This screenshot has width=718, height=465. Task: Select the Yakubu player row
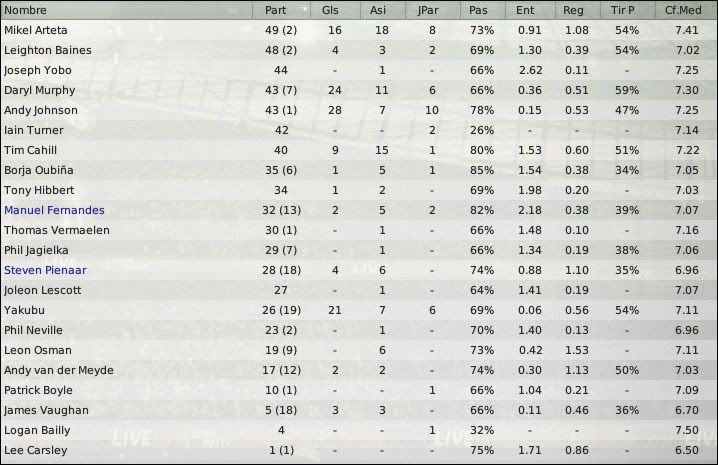coord(359,310)
